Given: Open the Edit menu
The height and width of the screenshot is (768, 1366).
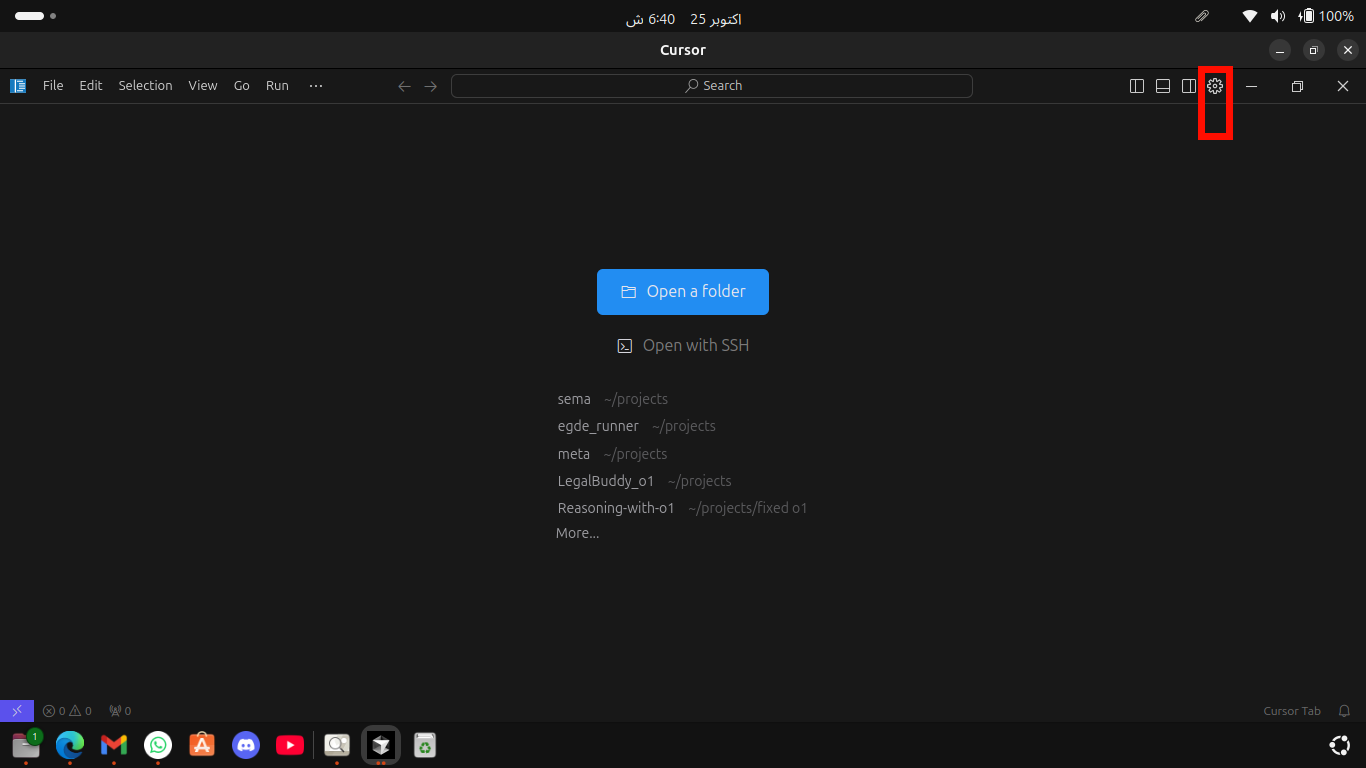Looking at the screenshot, I should [x=91, y=86].
